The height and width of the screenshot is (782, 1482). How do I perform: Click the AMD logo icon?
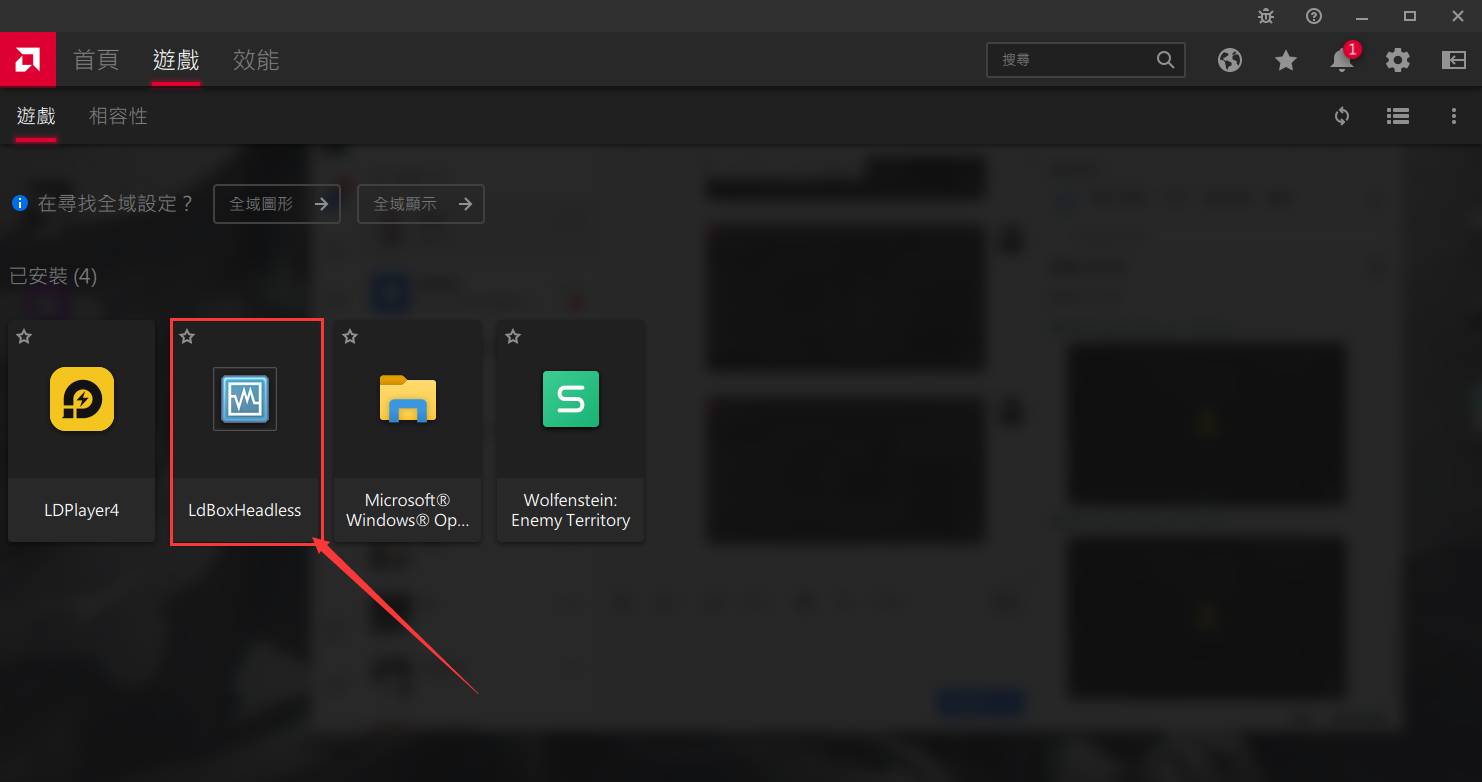point(27,60)
